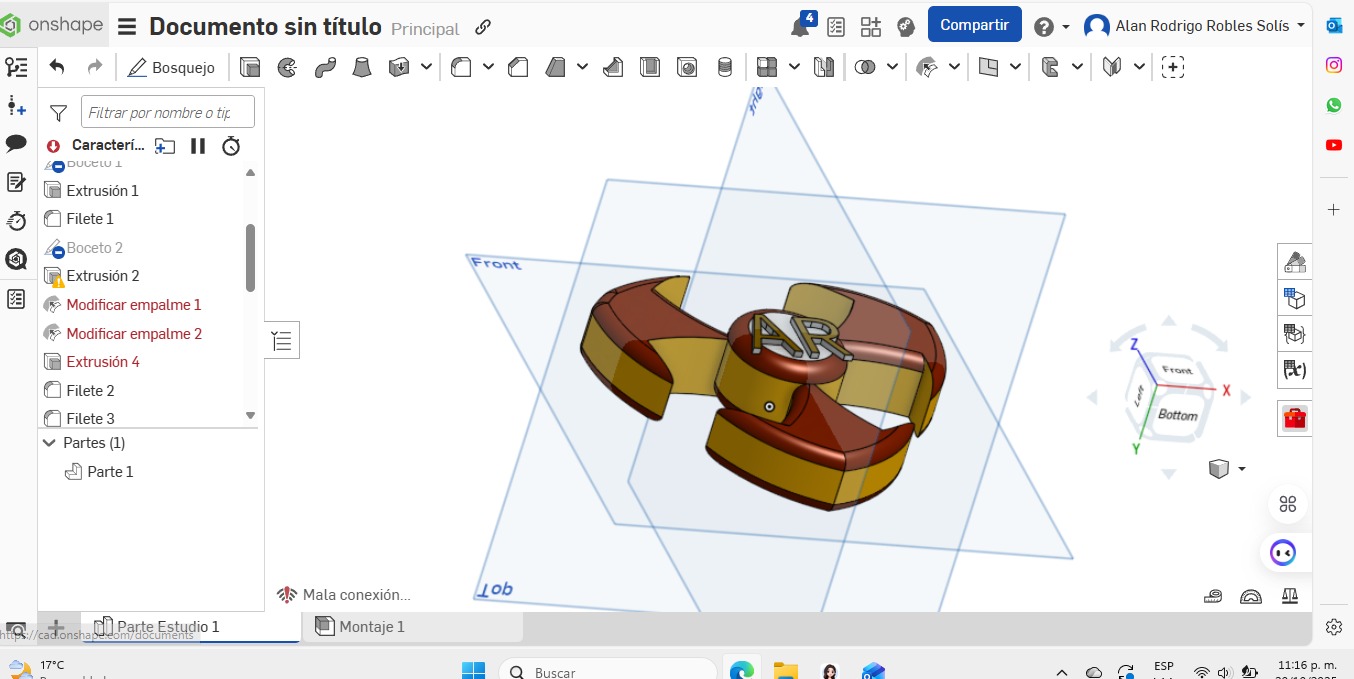Open the comments speech bubble panel
Viewport: 1354px width, 679px height.
pos(16,144)
